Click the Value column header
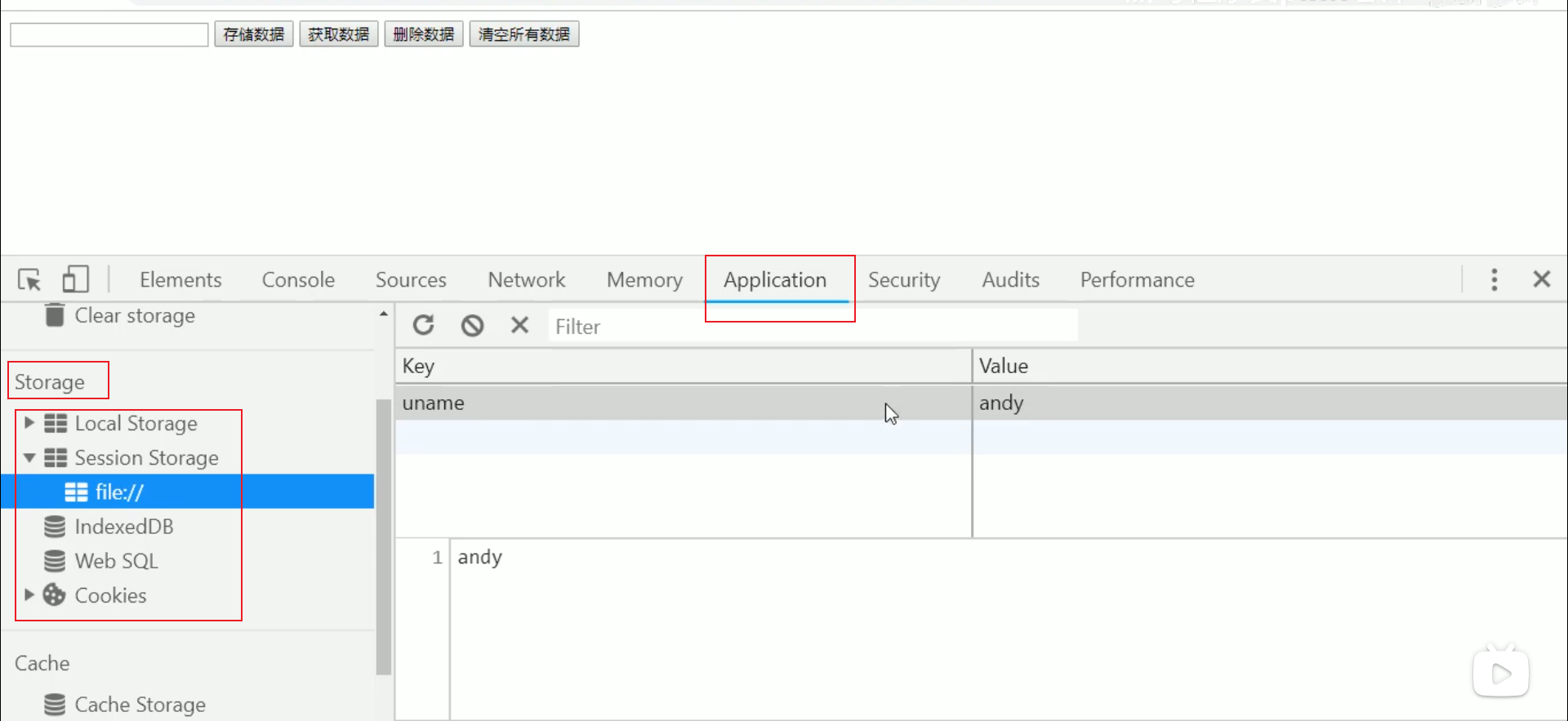This screenshot has width=1568, height=721. pos(1270,366)
